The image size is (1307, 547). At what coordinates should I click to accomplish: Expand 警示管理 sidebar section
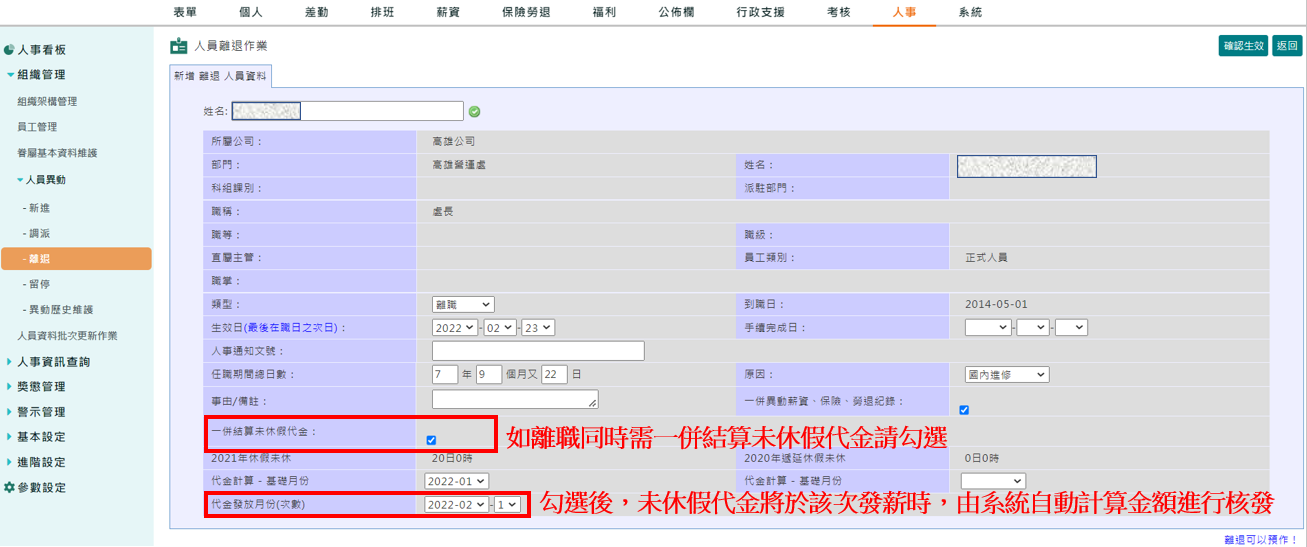[x=36, y=412]
